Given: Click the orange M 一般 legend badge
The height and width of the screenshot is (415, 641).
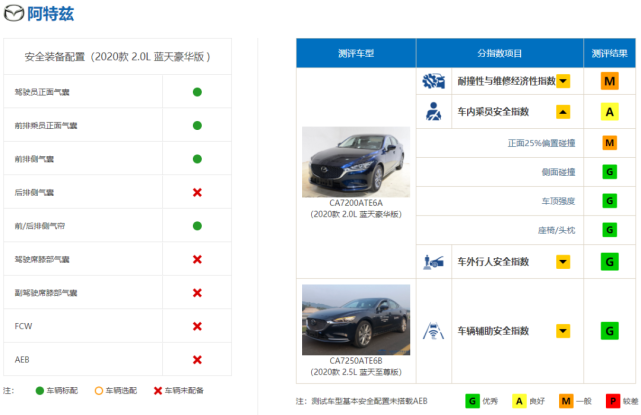Looking at the screenshot, I should point(566,401).
